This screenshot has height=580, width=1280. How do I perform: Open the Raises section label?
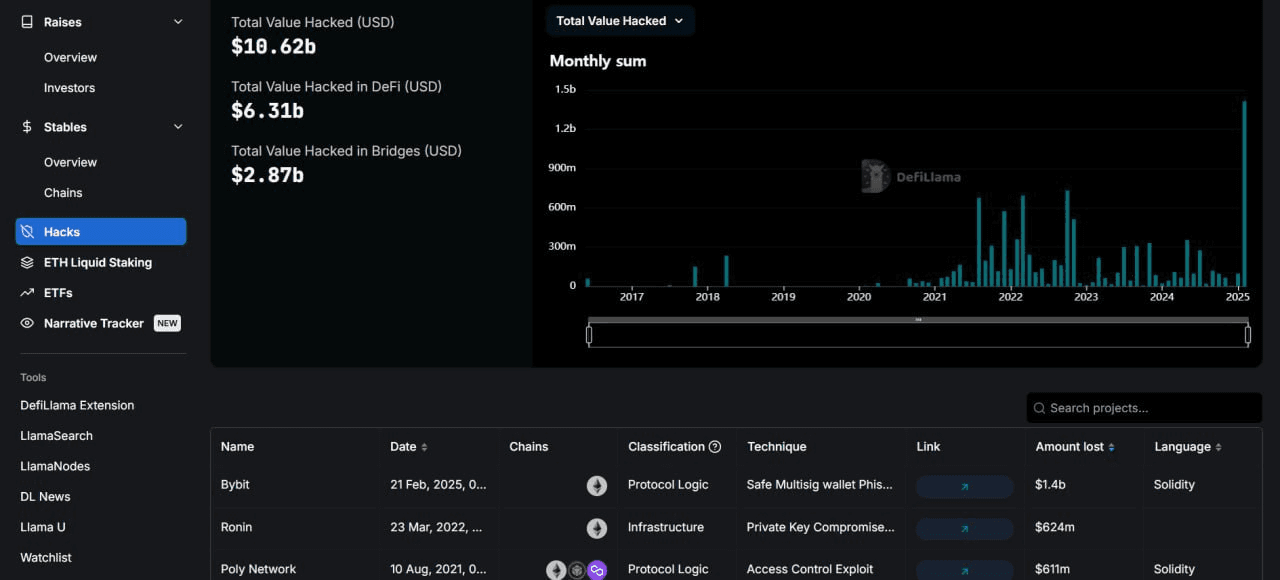pyautogui.click(x=63, y=22)
